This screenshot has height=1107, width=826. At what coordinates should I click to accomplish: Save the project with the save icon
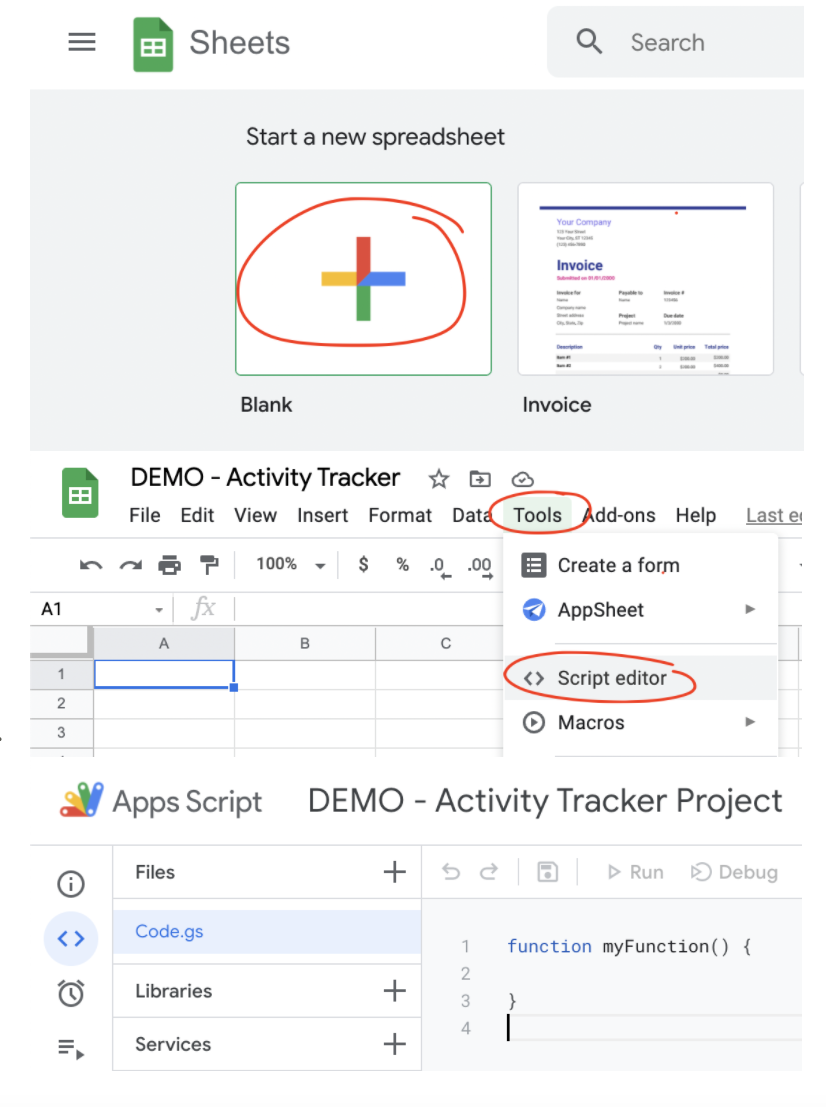546,872
